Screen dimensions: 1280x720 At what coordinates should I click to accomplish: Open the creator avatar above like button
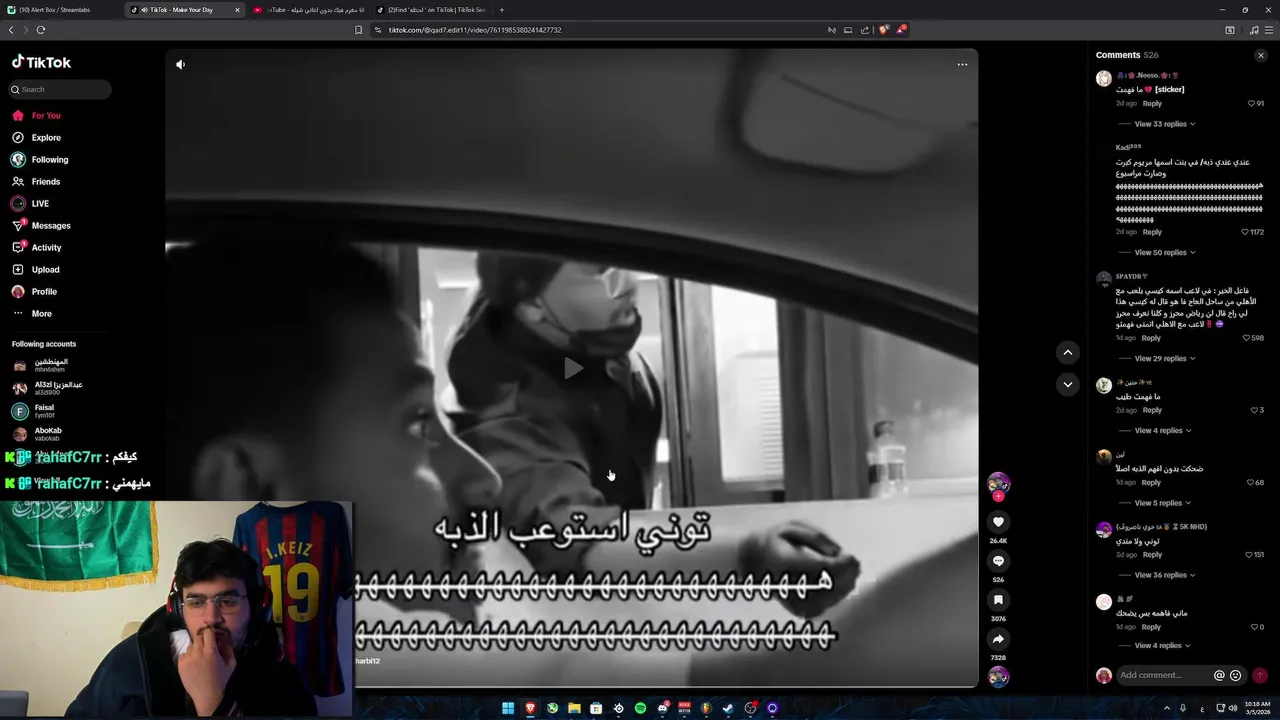point(998,484)
